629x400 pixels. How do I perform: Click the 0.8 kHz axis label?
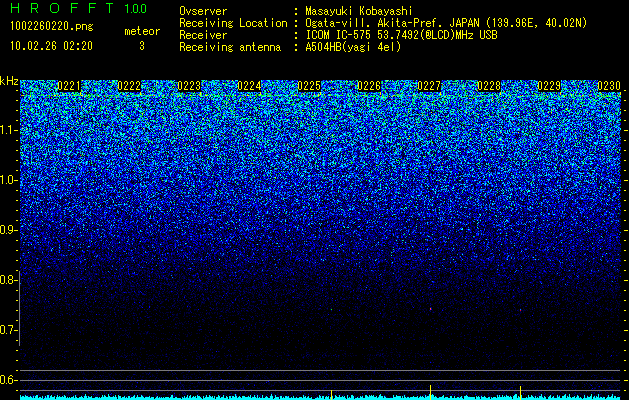pos(7,280)
